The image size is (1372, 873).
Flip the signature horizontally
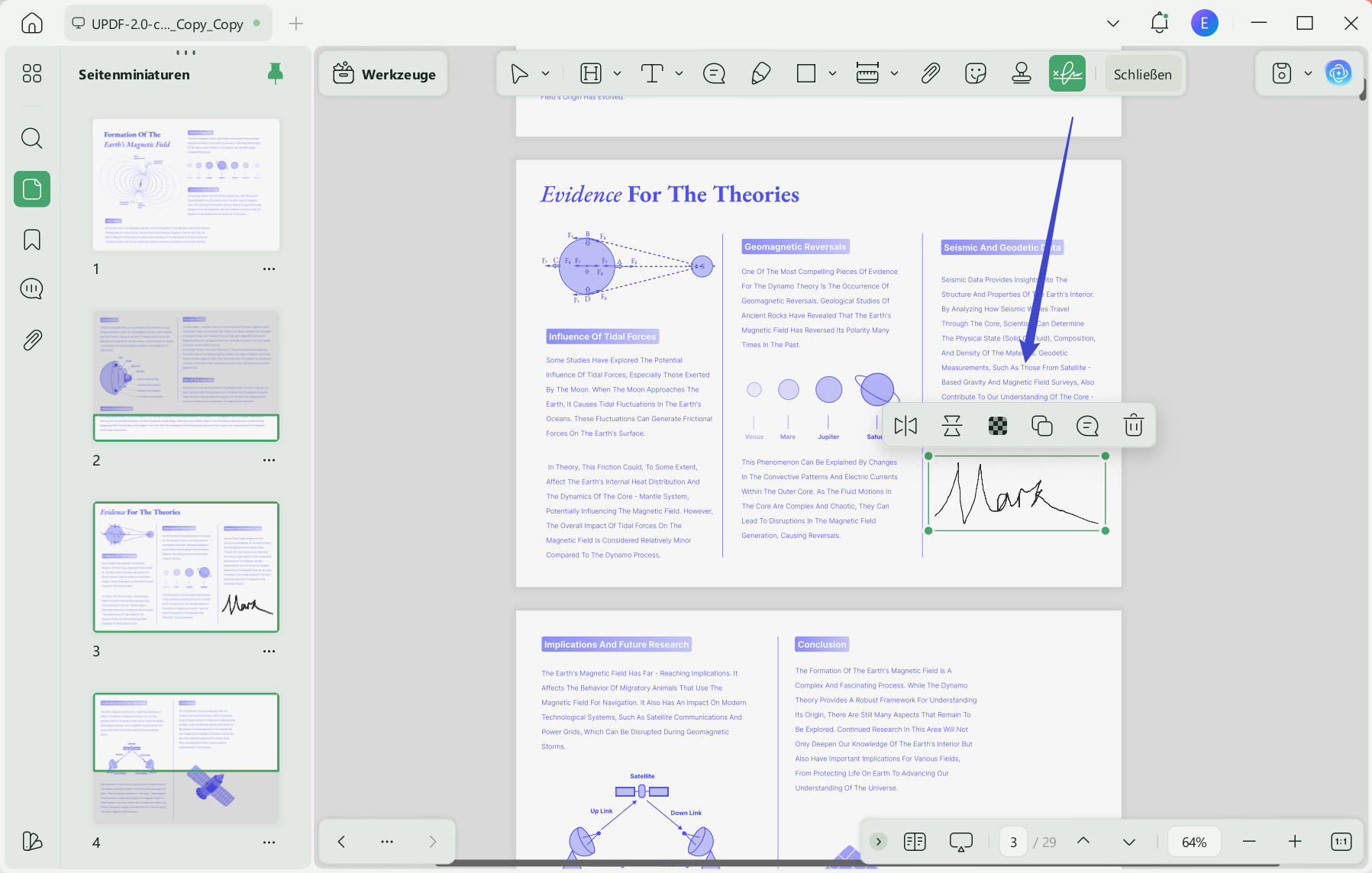pos(906,426)
